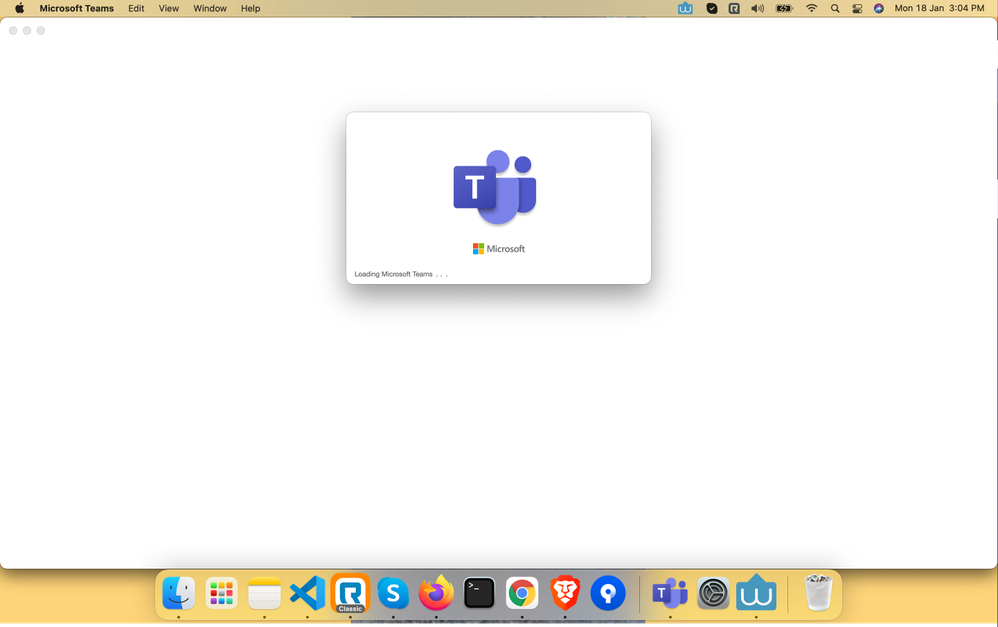This screenshot has width=998, height=627.
Task: Open the volume control in the menu bar
Action: 757,8
